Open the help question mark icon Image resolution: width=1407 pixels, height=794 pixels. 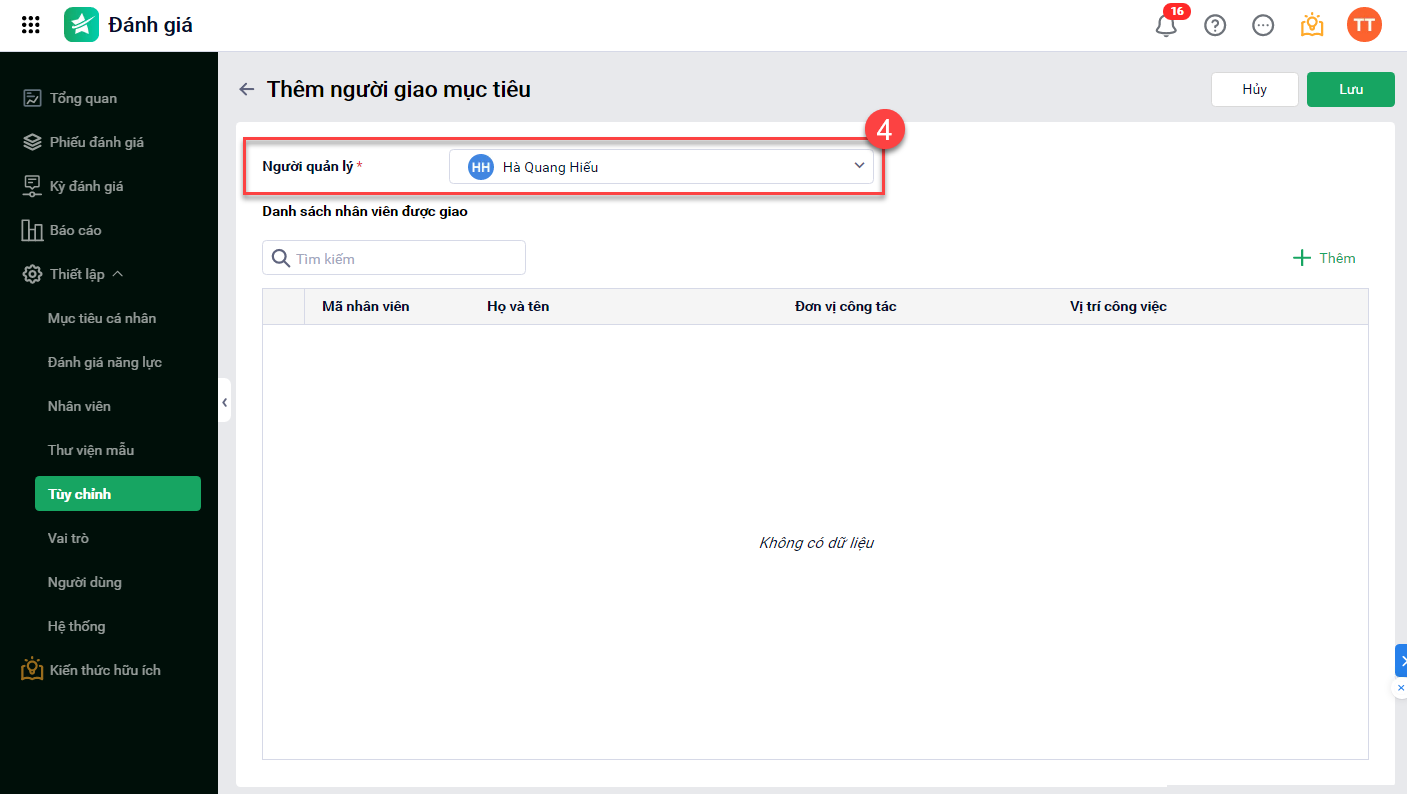point(1215,26)
